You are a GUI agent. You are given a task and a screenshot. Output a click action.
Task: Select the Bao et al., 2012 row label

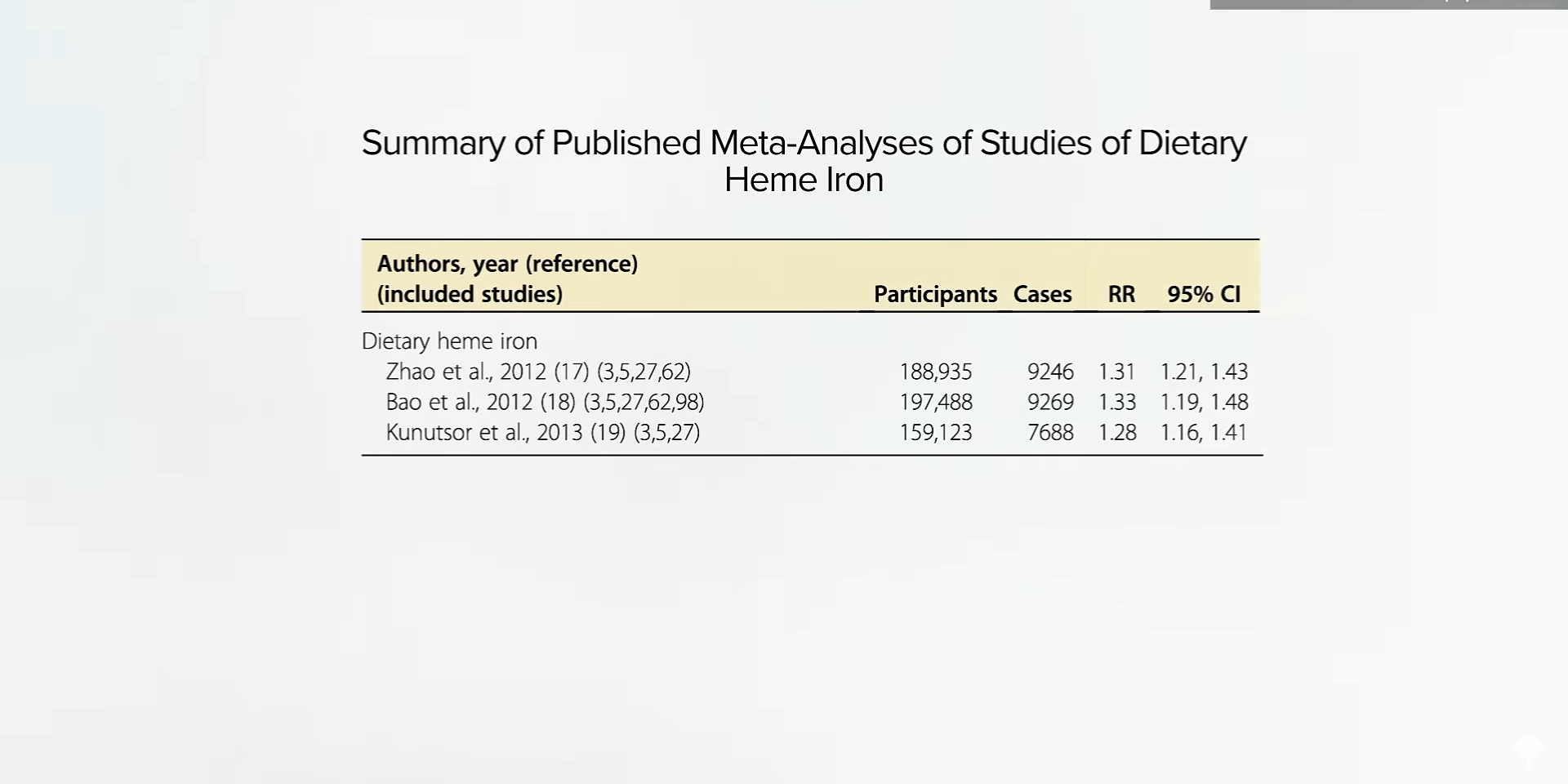tap(545, 402)
